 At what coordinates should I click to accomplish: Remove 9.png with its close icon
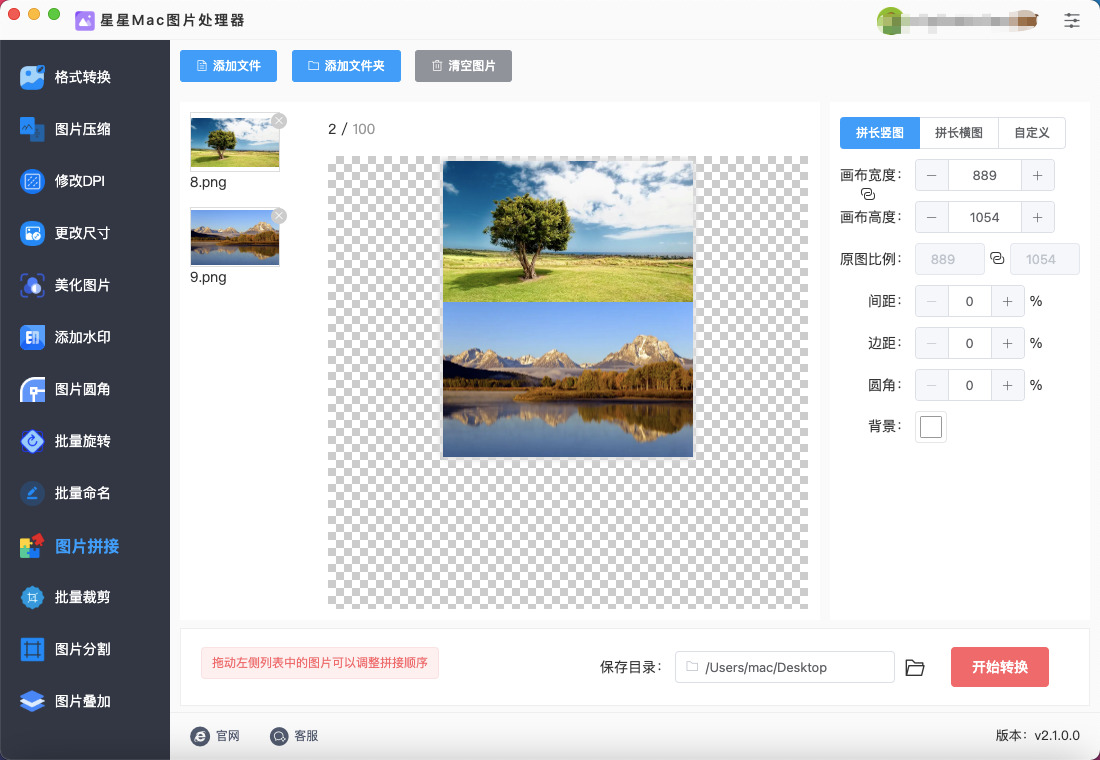click(x=279, y=215)
